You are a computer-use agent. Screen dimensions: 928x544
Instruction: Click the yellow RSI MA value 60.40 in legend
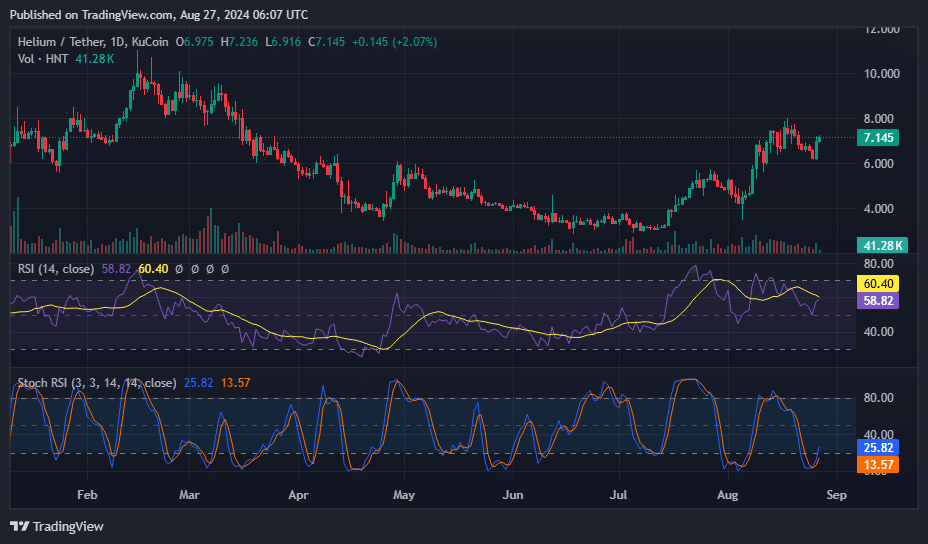coord(153,269)
